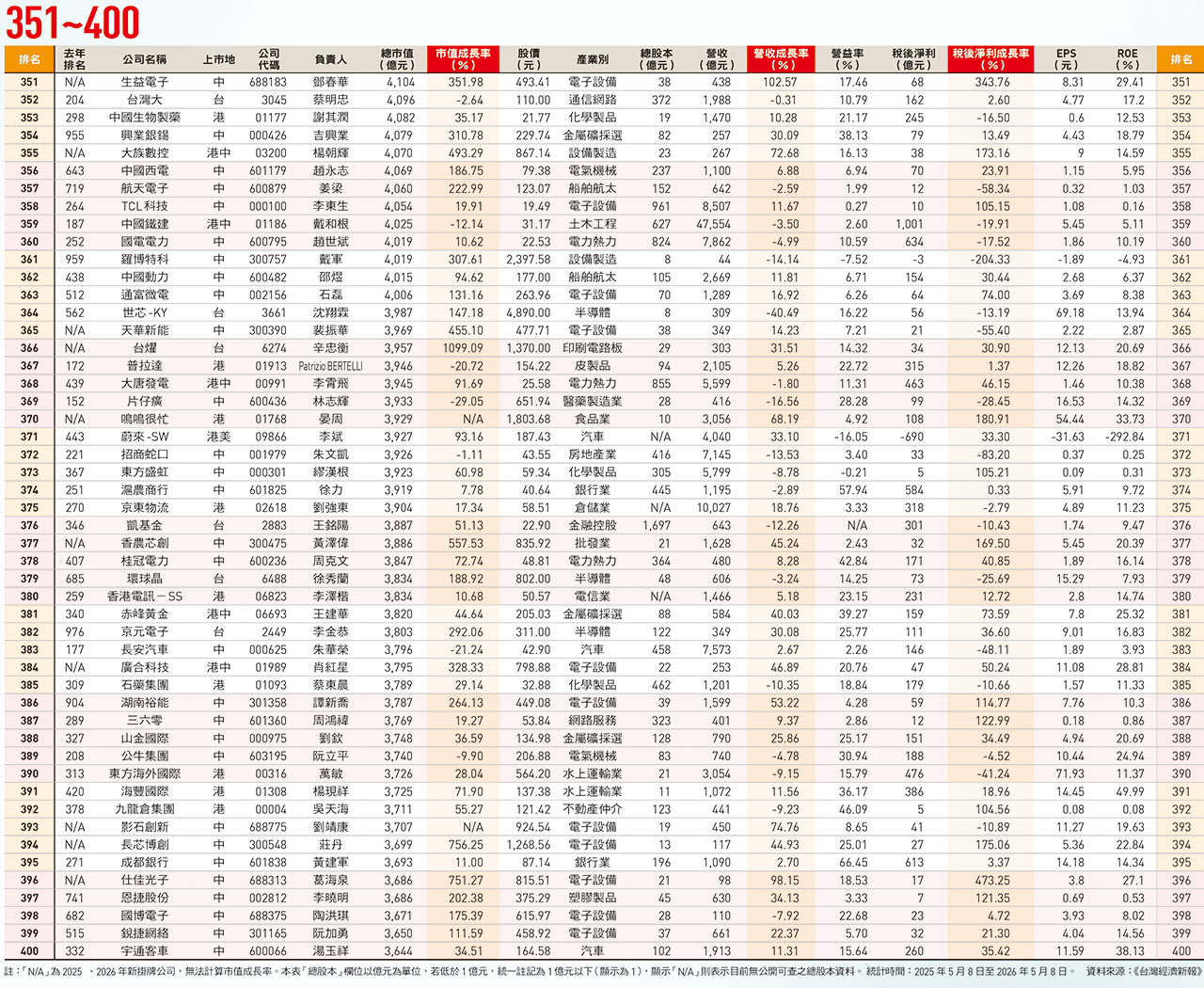The image size is (1204, 988).
Task: Click the "351~400" page title
Action: tap(72, 23)
